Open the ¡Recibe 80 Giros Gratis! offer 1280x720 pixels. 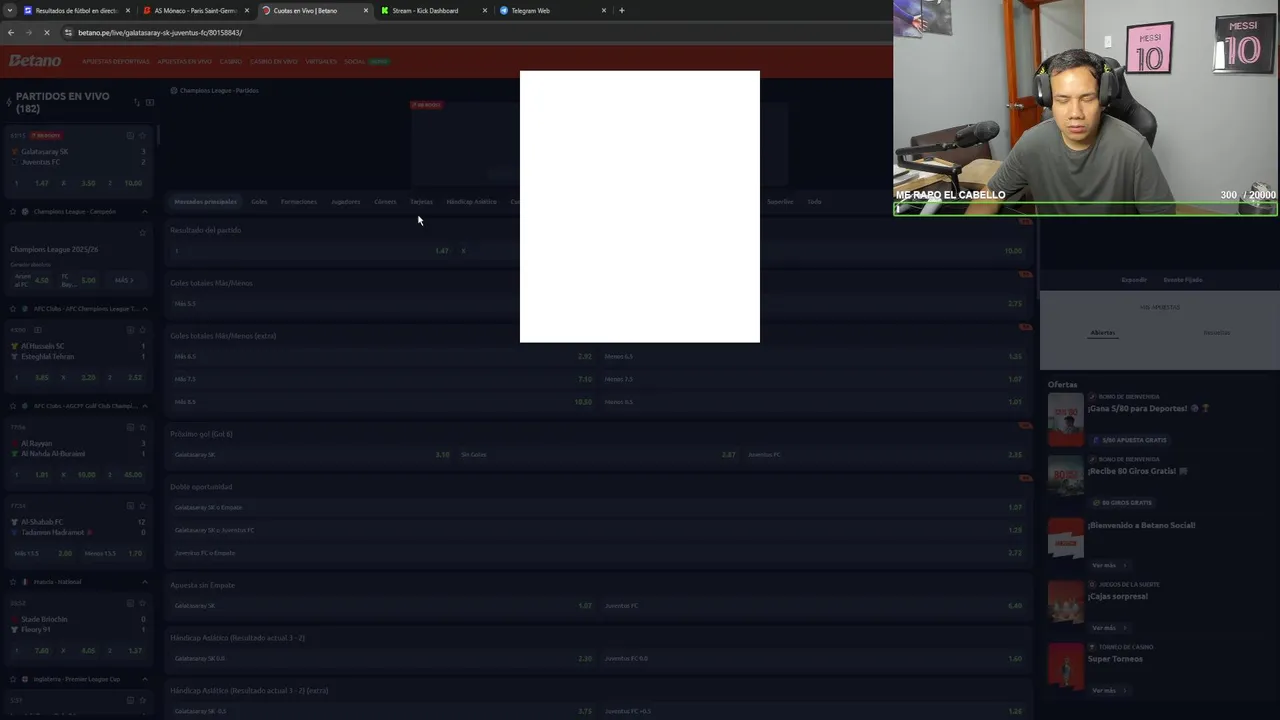click(1138, 471)
